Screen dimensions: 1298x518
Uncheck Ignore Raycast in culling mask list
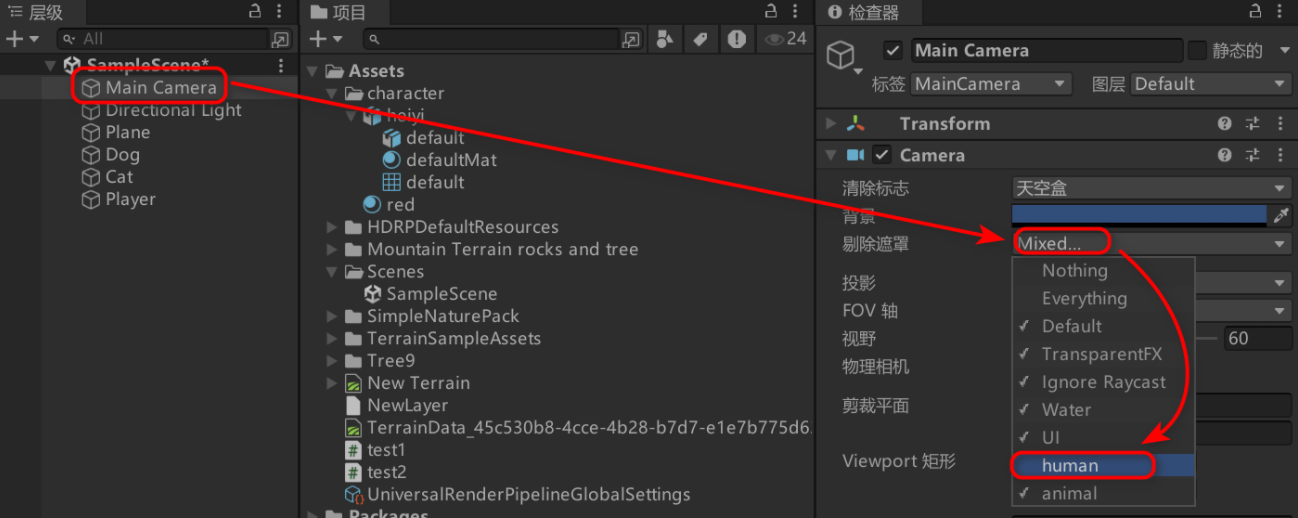click(x=1104, y=382)
